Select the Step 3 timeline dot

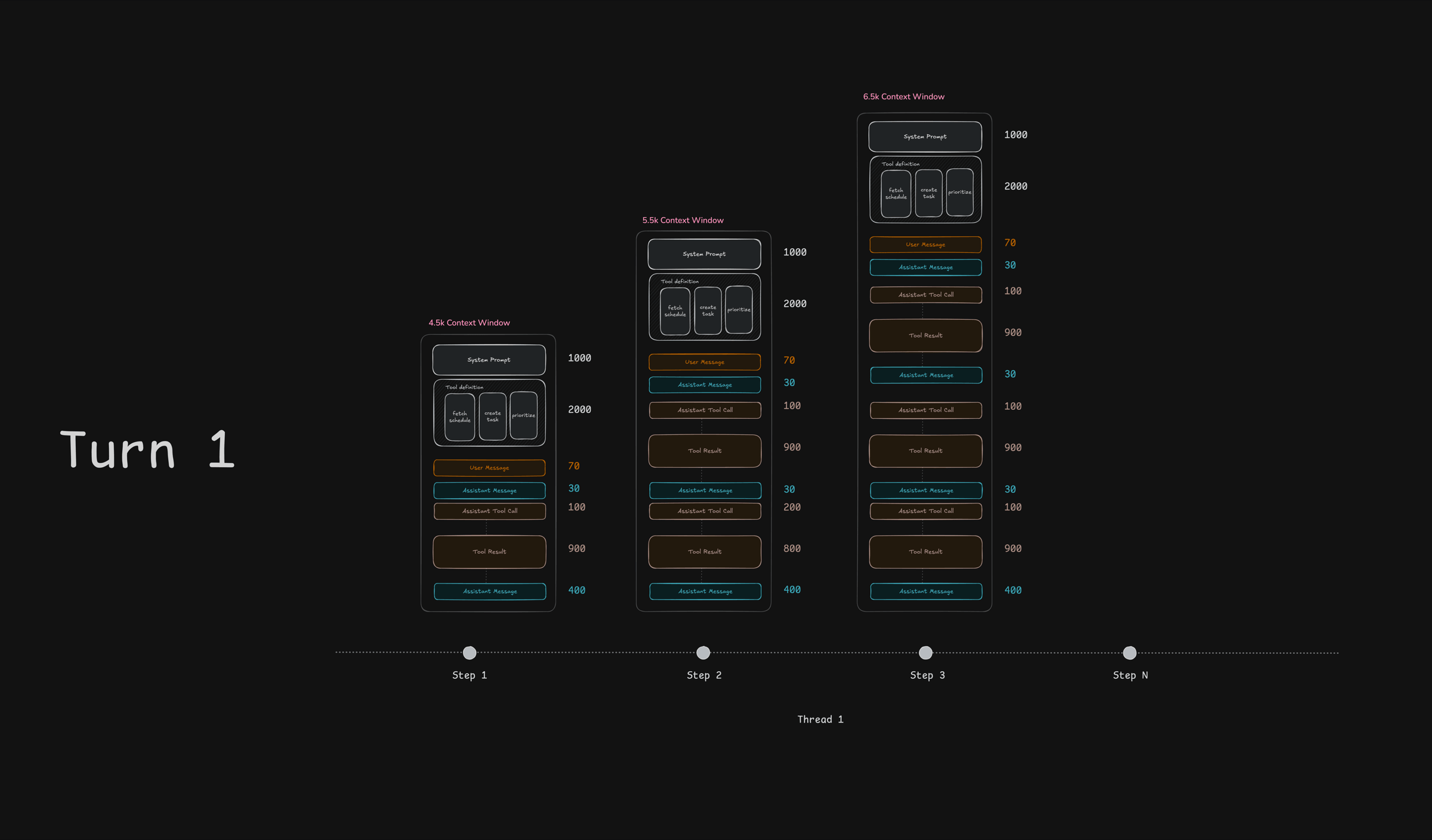click(x=925, y=653)
